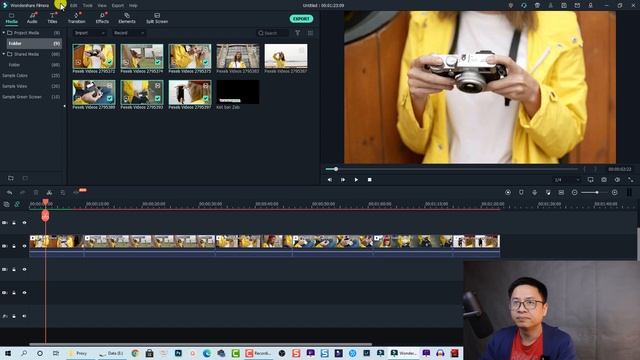Click the record voiceover microphone icon

click(x=535, y=193)
